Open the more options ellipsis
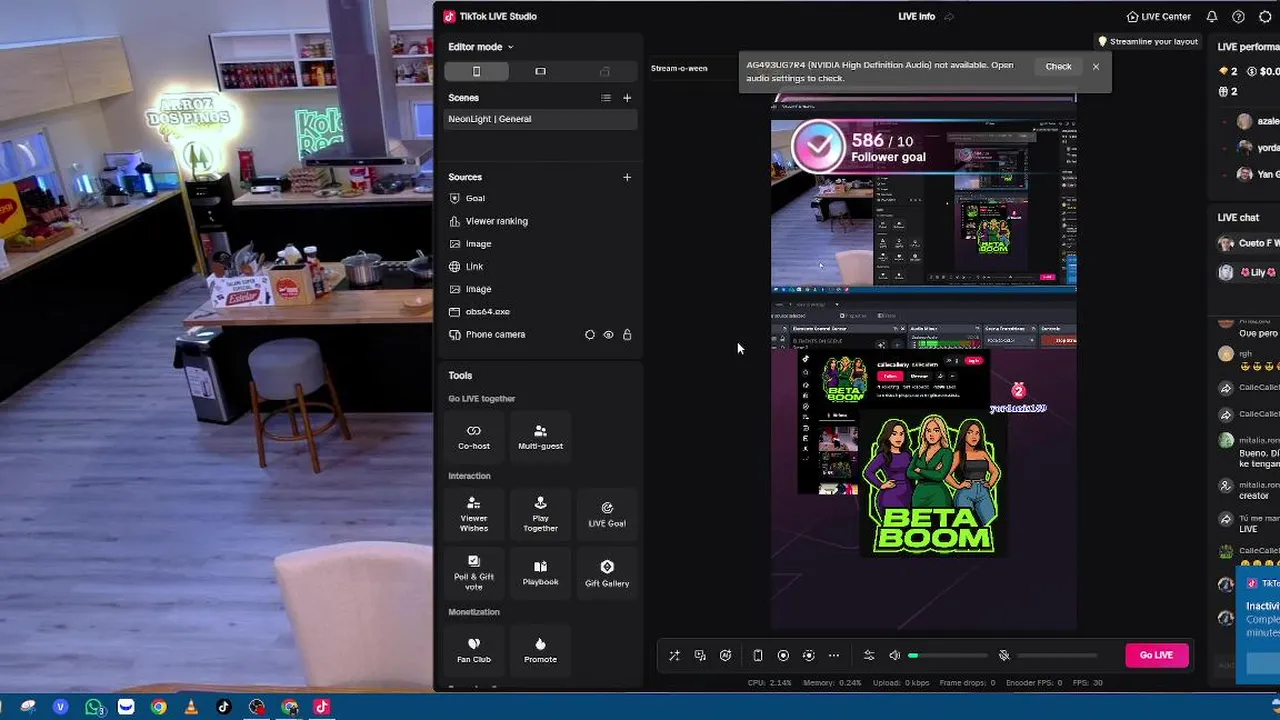 tap(834, 656)
